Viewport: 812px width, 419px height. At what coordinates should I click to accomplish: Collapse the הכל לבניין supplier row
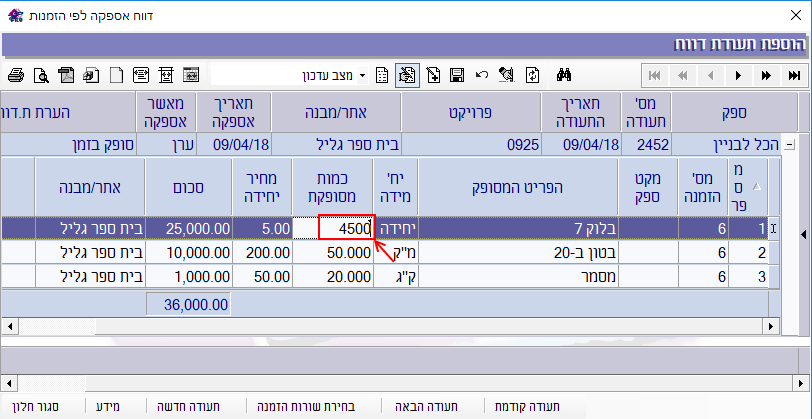(x=790, y=144)
